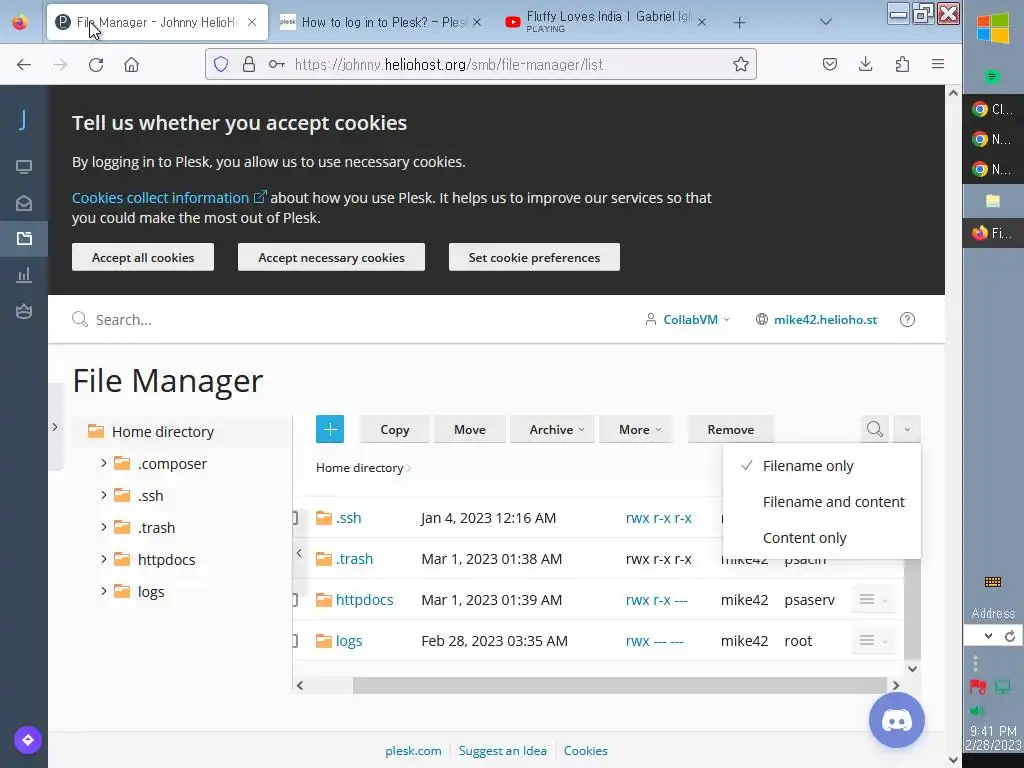Open the Archive dropdown button
The image size is (1024, 768).
click(x=552, y=429)
